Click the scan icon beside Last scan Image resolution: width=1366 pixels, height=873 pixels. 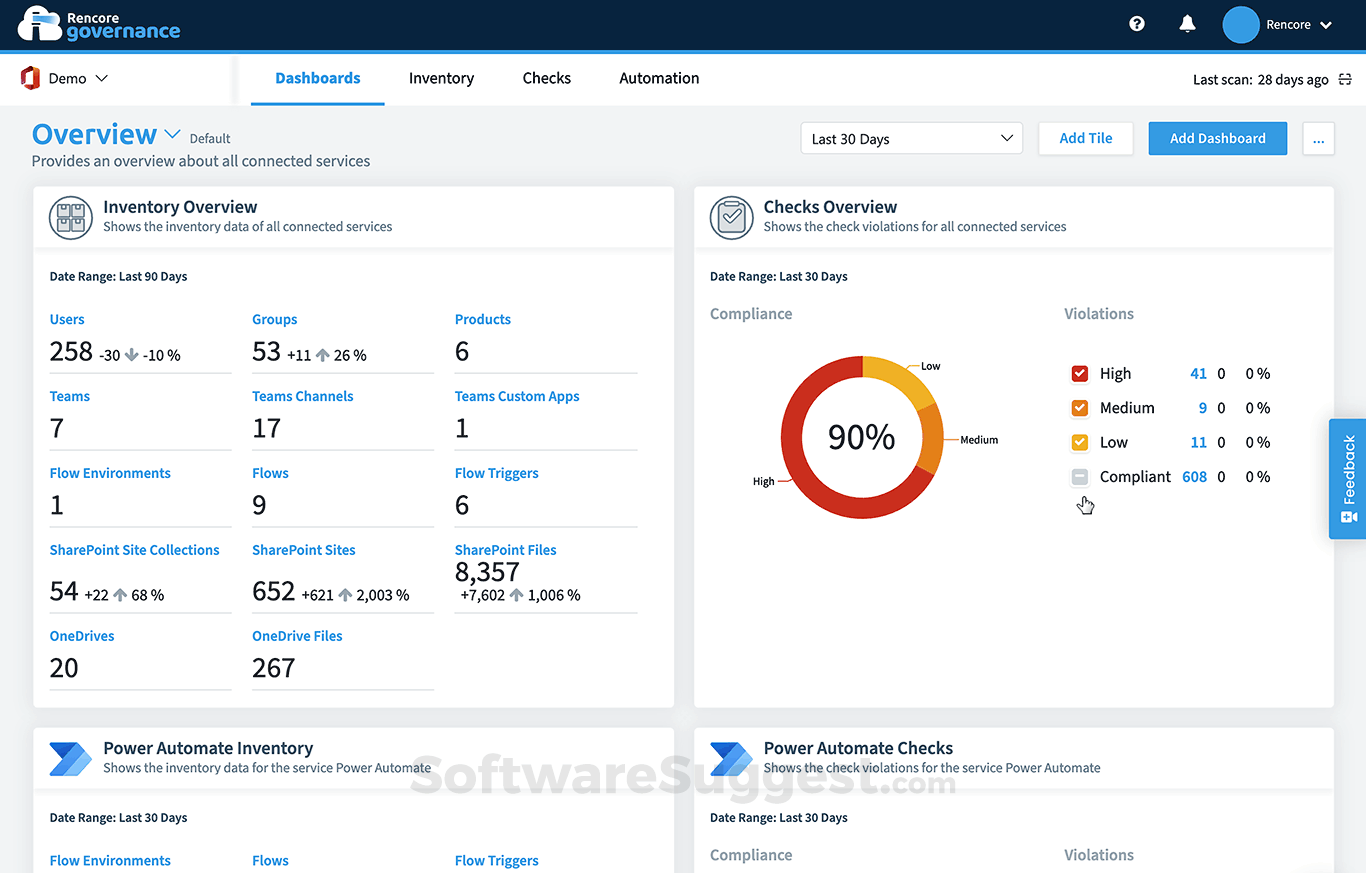pos(1345,80)
